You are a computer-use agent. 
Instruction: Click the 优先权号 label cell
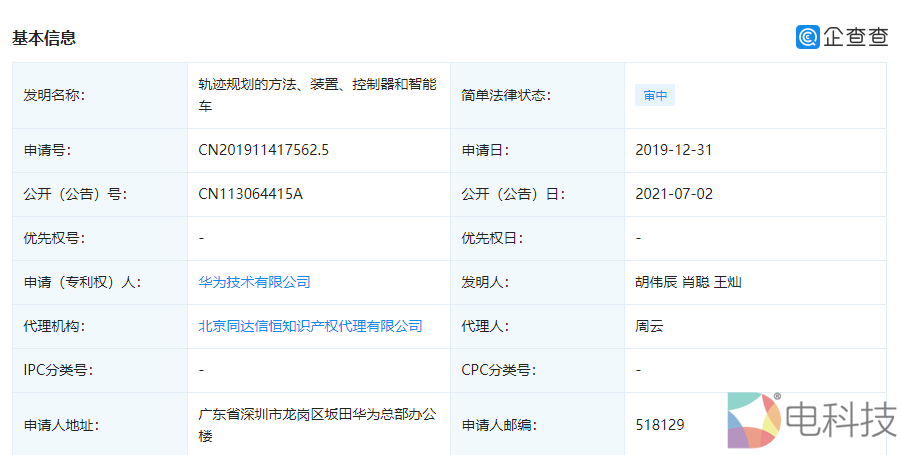100,238
